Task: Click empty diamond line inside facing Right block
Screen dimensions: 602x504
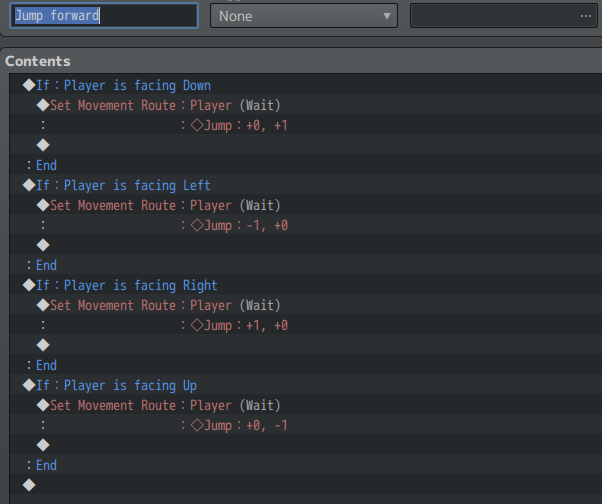Action: click(306, 345)
